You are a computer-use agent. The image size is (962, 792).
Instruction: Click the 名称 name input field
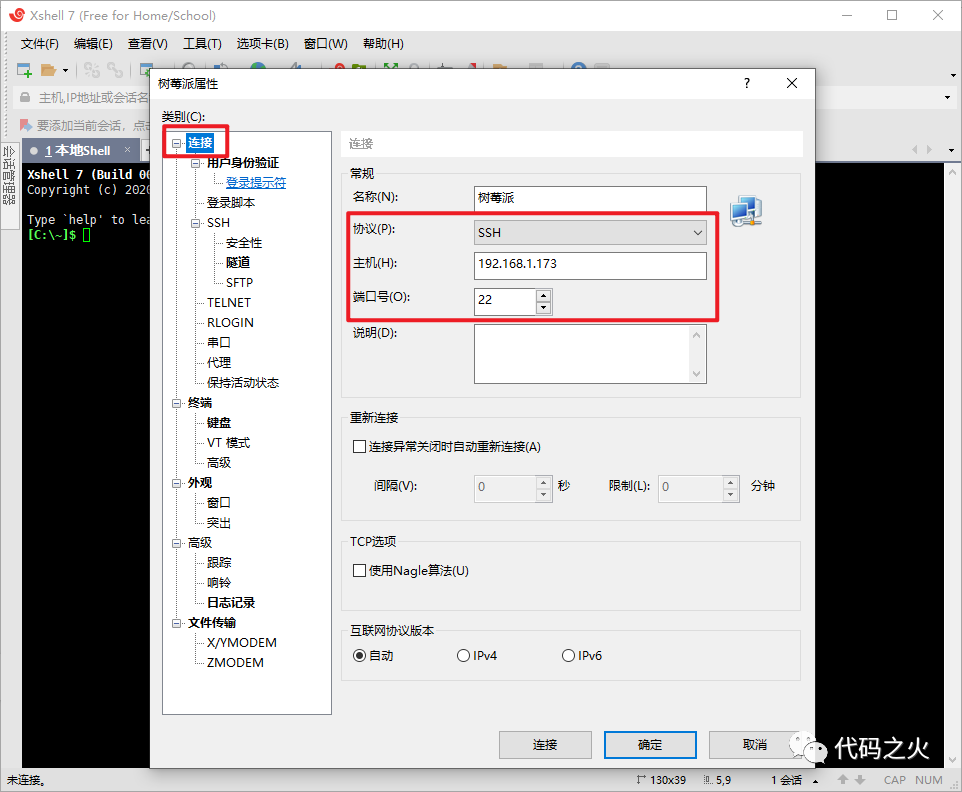click(590, 198)
